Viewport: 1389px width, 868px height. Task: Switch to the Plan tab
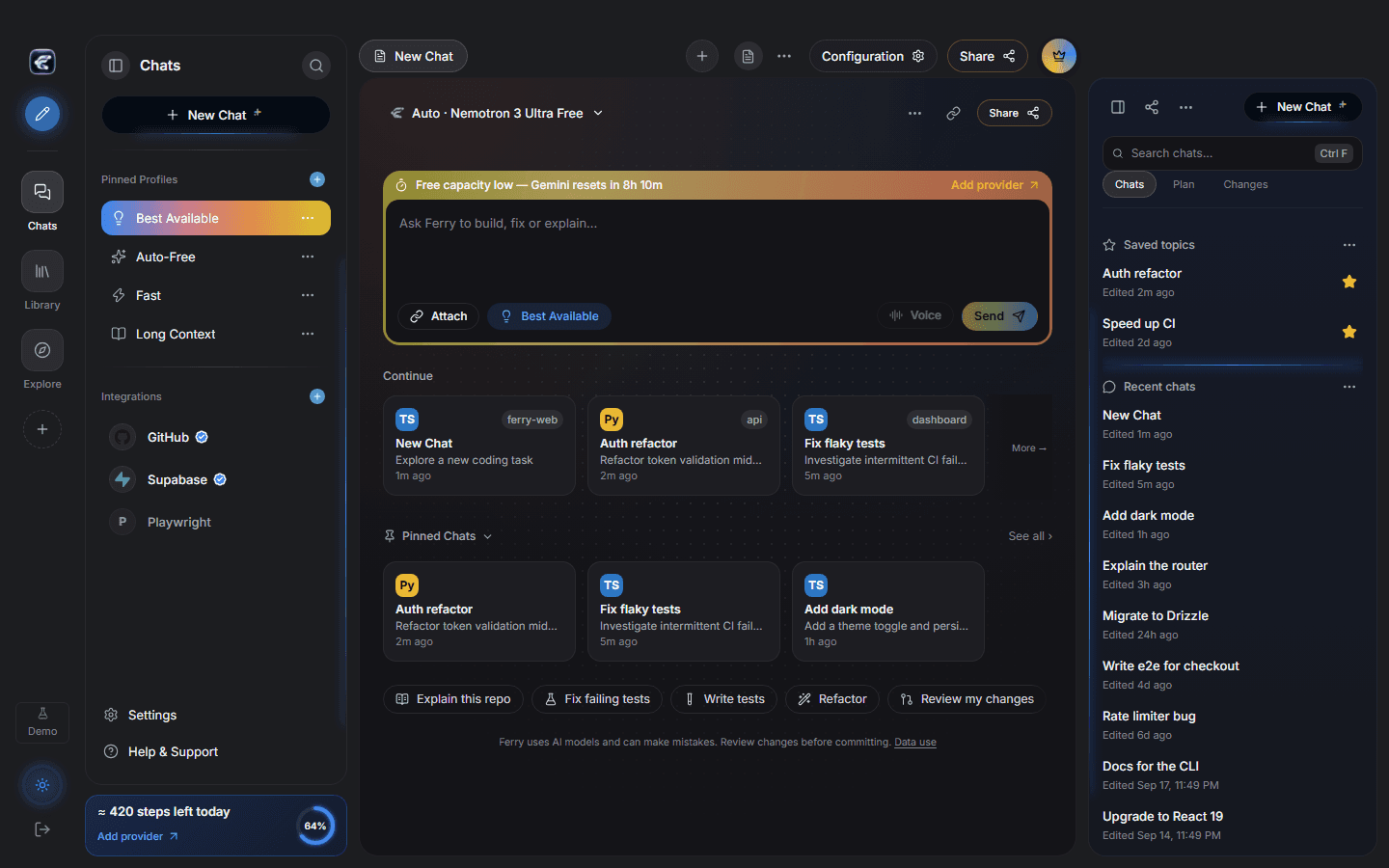coord(1184,184)
